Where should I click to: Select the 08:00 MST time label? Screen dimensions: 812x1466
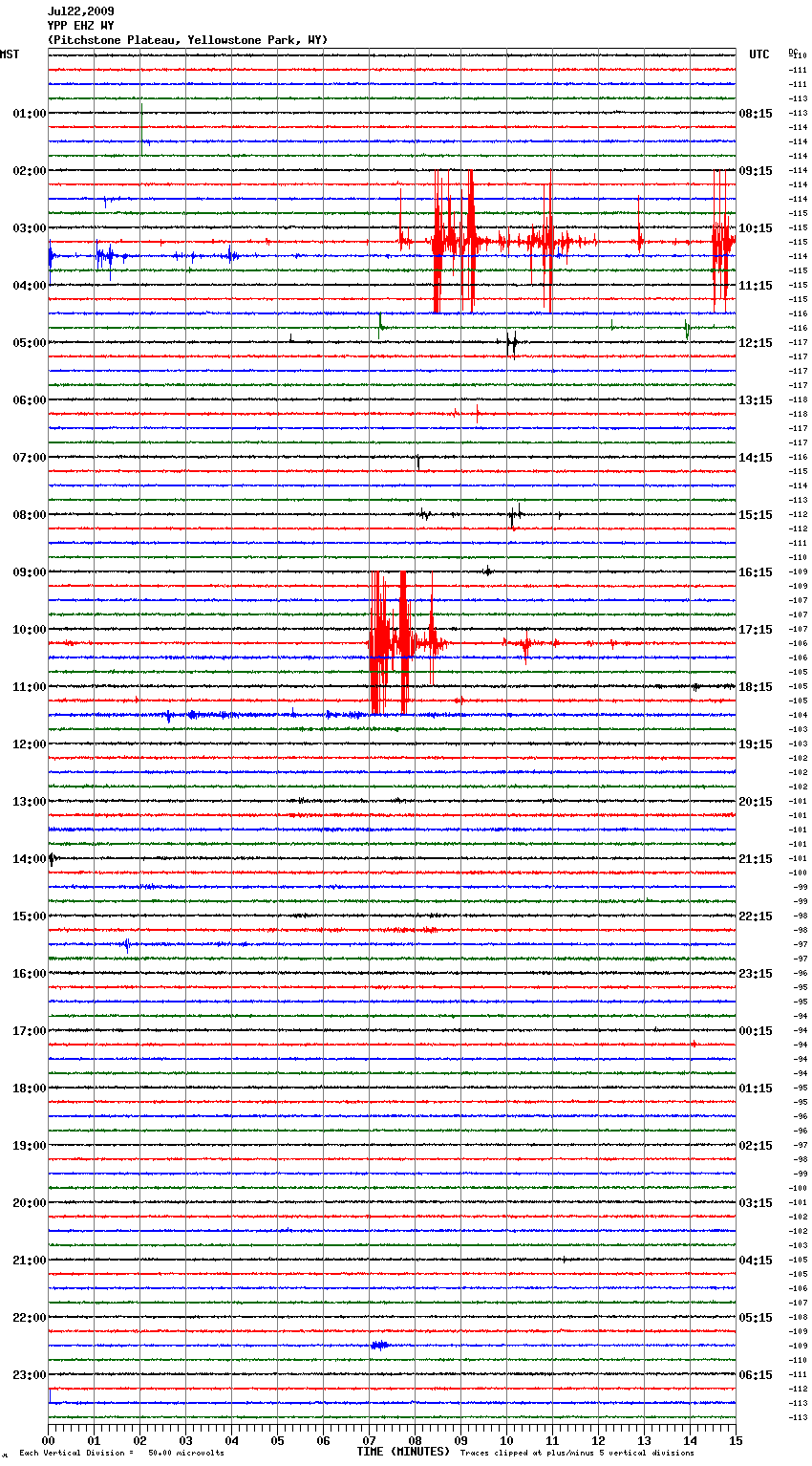tap(30, 515)
